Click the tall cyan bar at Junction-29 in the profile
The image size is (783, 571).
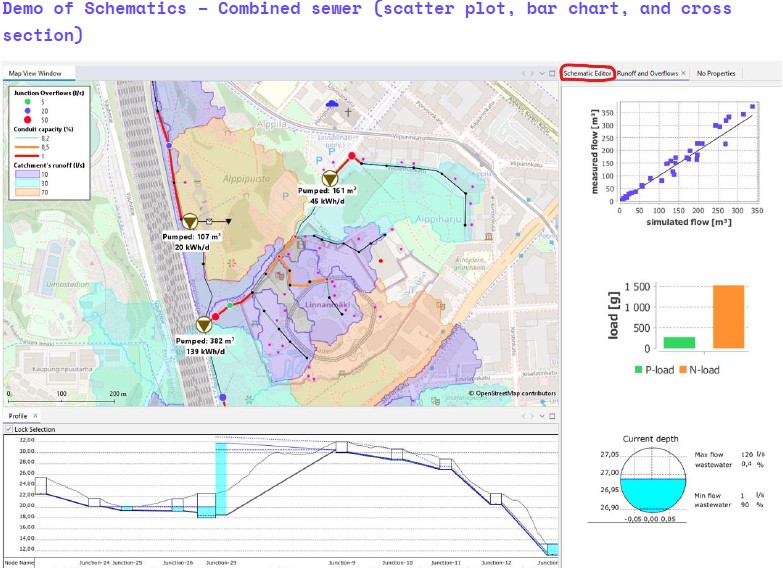(221, 474)
